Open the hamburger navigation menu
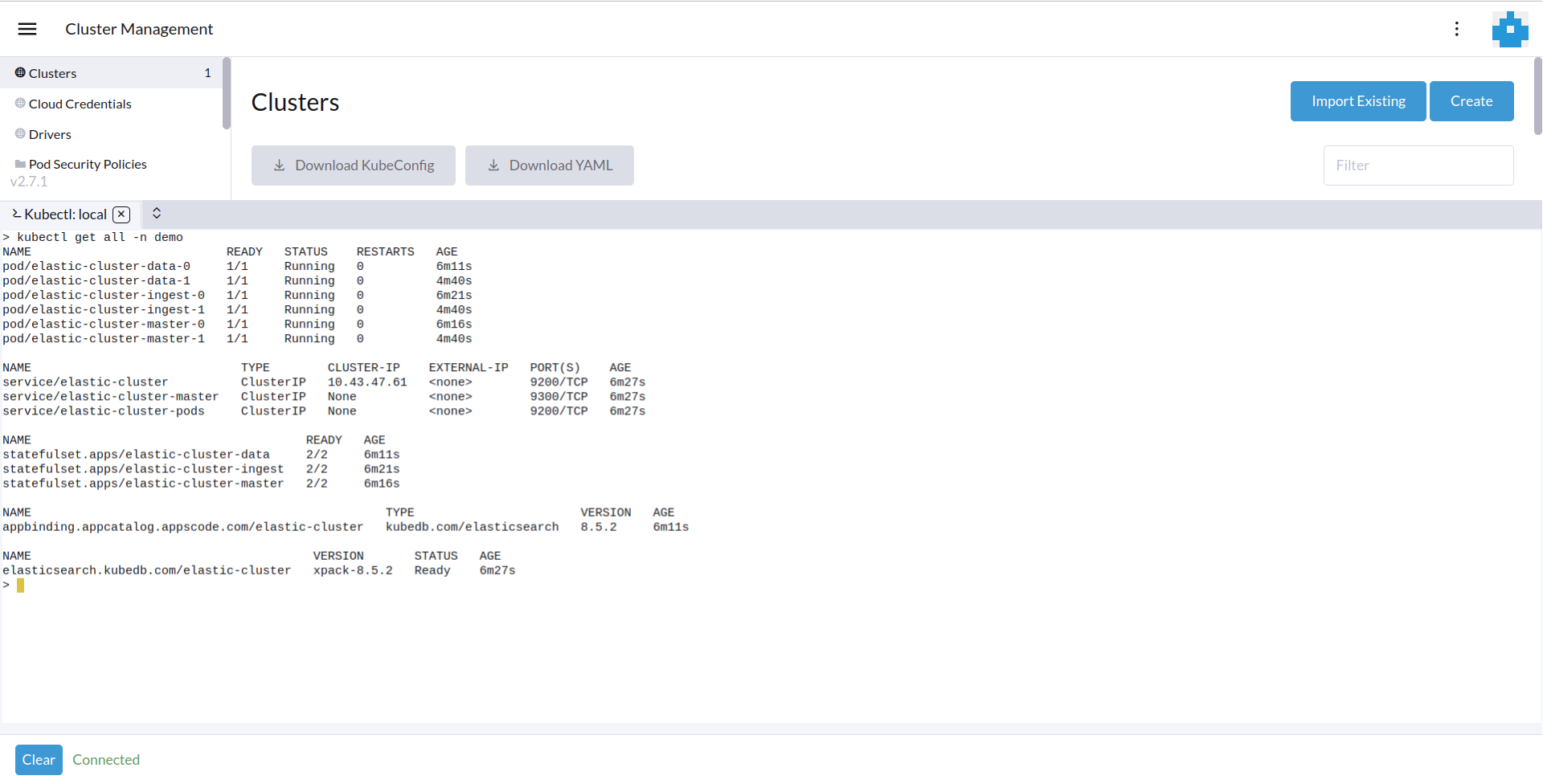Viewport: 1543px width, 784px height. coord(27,29)
